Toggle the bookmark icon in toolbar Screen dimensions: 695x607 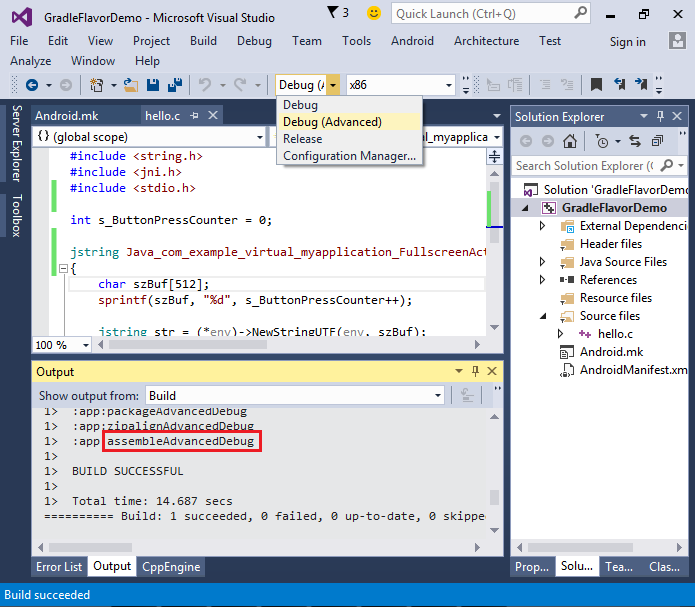[596, 84]
